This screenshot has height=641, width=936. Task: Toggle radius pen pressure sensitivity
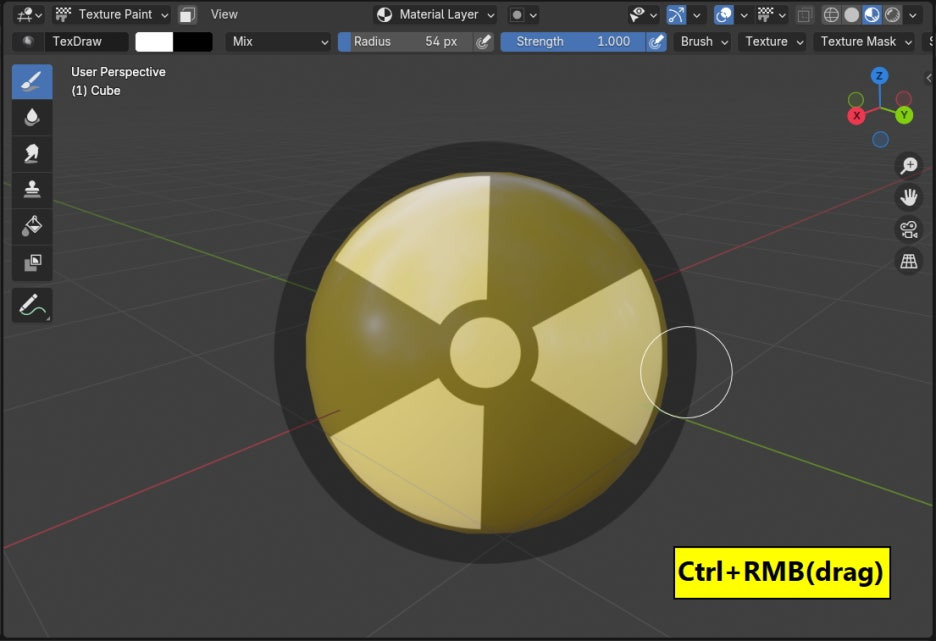pyautogui.click(x=484, y=41)
